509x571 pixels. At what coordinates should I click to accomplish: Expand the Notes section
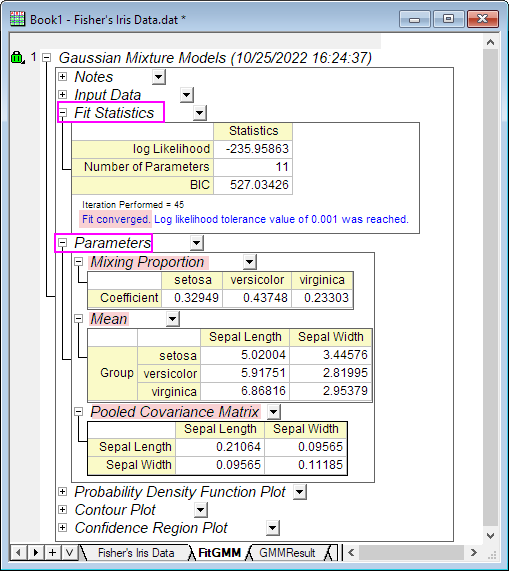tap(63, 76)
